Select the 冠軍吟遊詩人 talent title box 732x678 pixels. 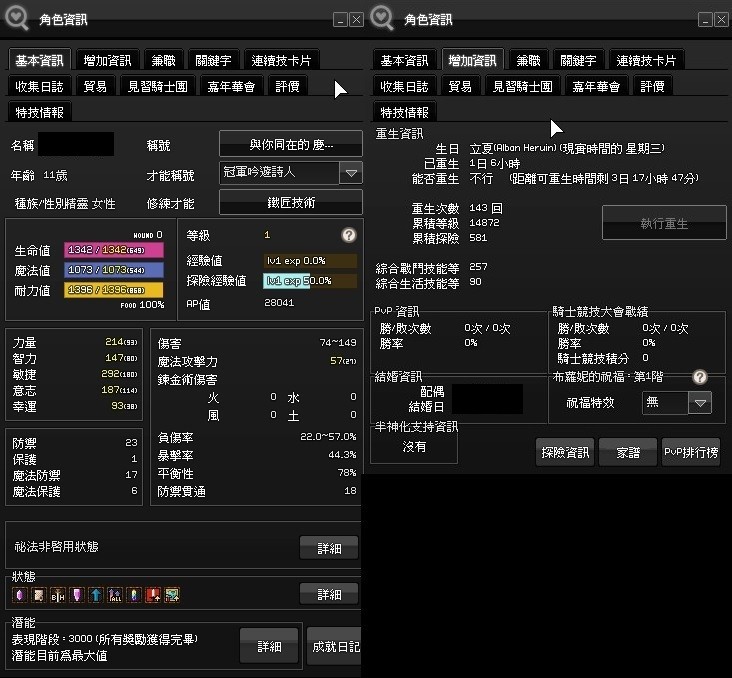(x=279, y=173)
